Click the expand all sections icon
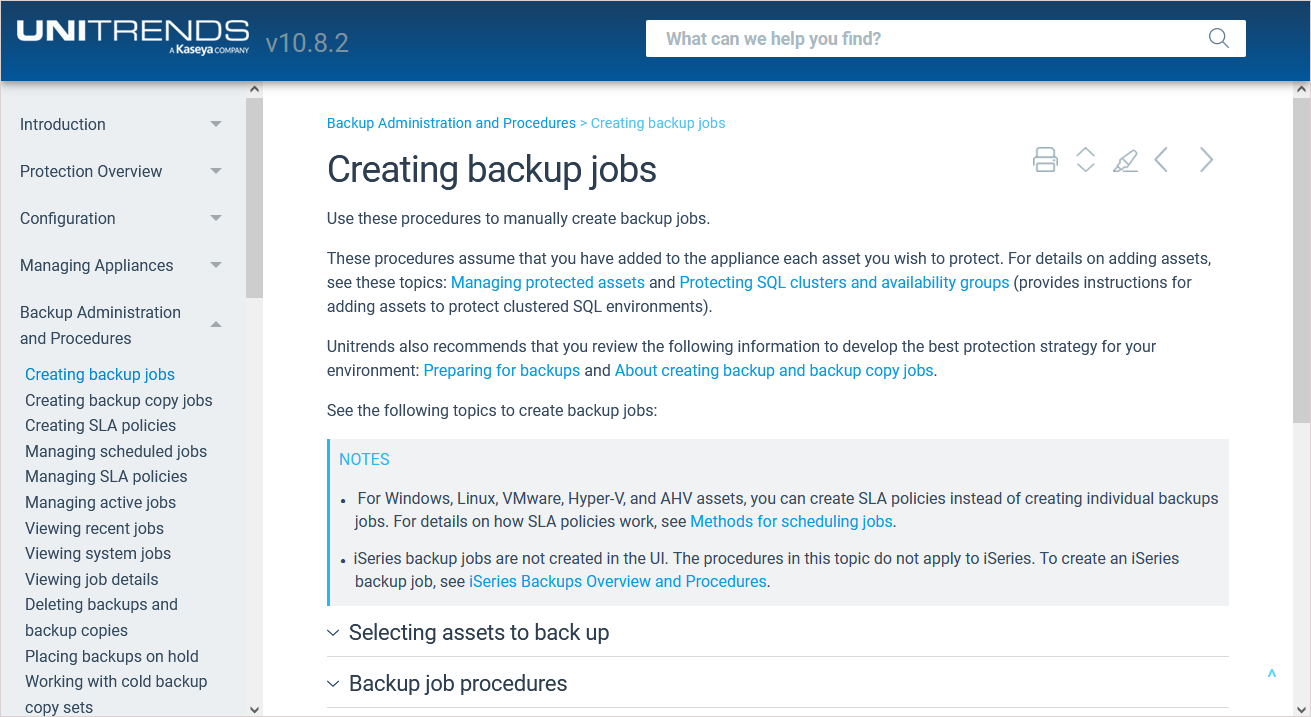 click(1085, 160)
